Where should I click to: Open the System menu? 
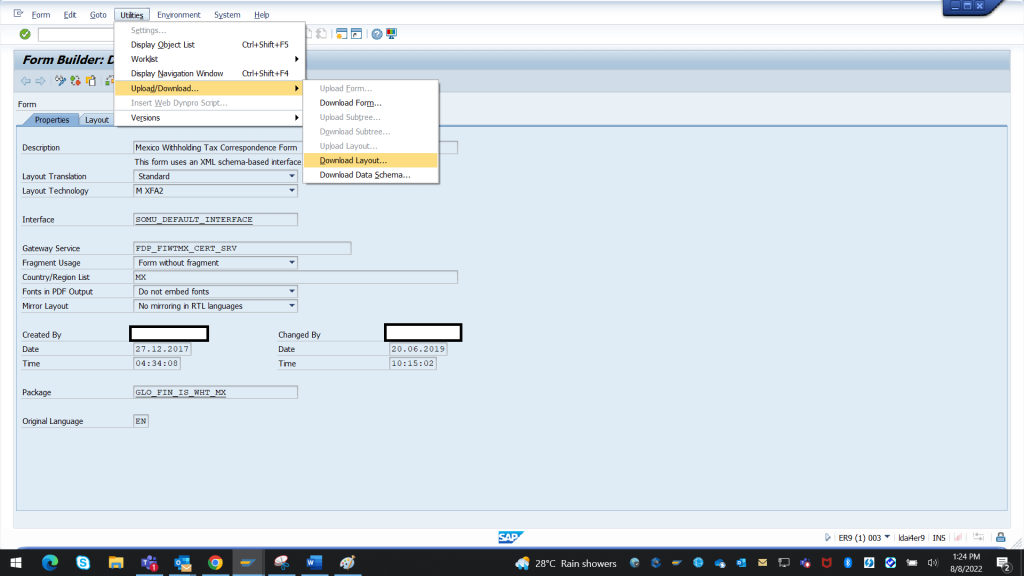227,14
